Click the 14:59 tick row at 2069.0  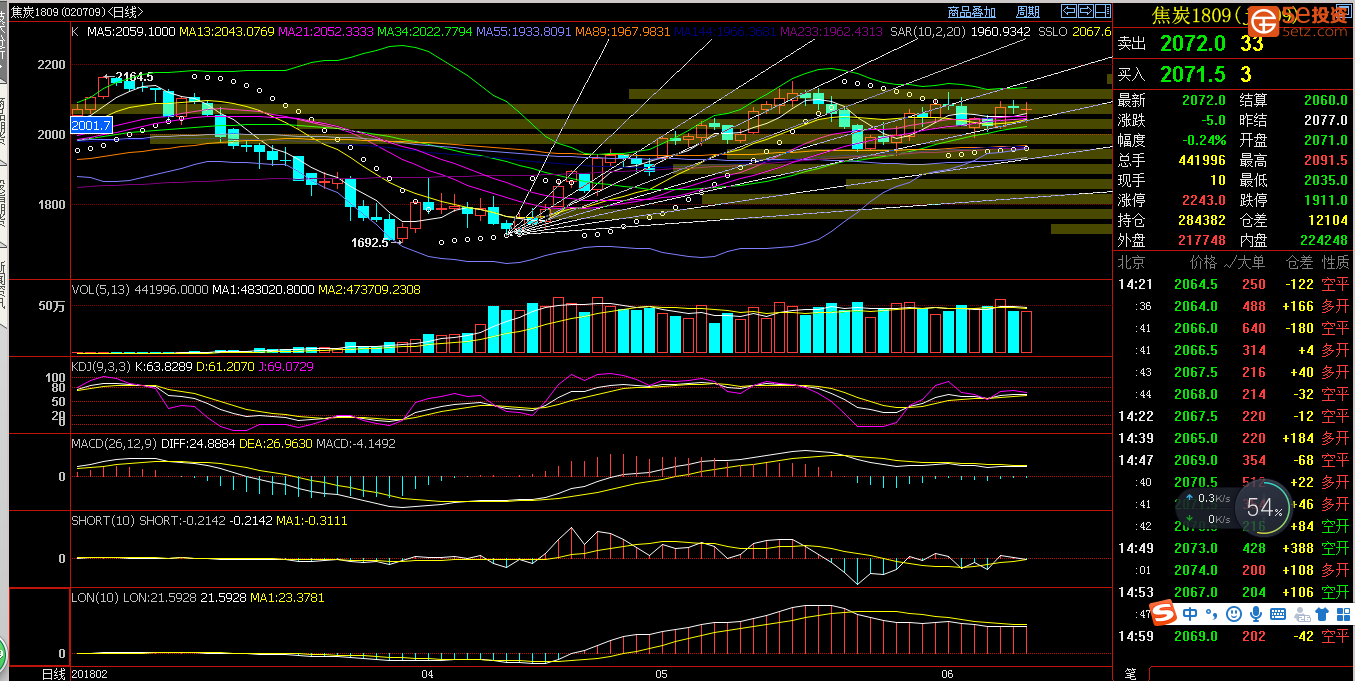point(1233,636)
